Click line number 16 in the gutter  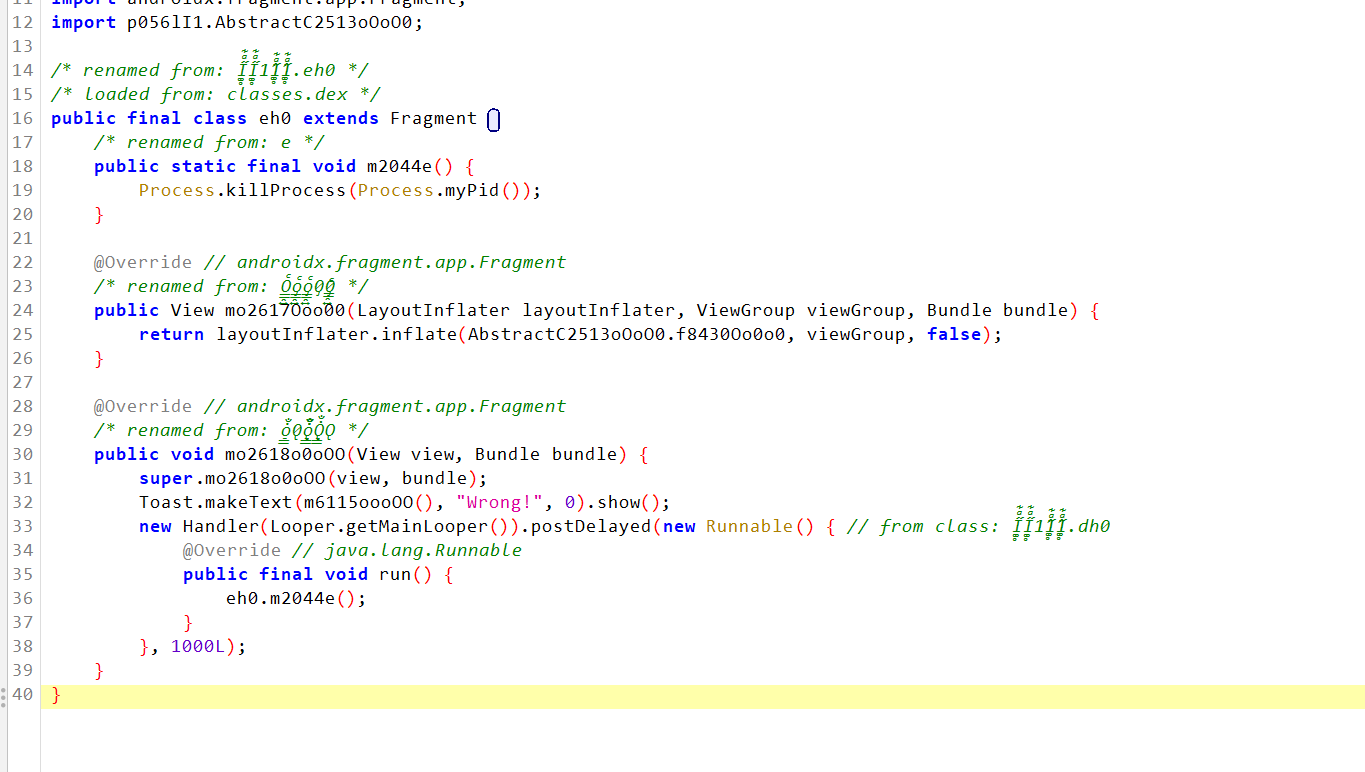click(22, 118)
